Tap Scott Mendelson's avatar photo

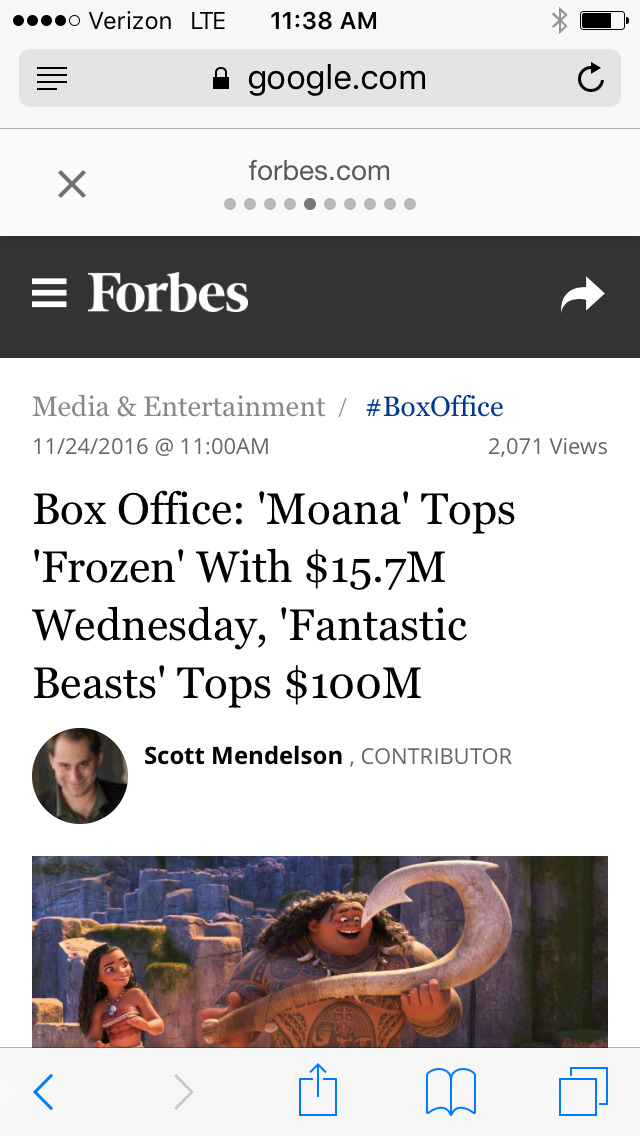coord(80,776)
